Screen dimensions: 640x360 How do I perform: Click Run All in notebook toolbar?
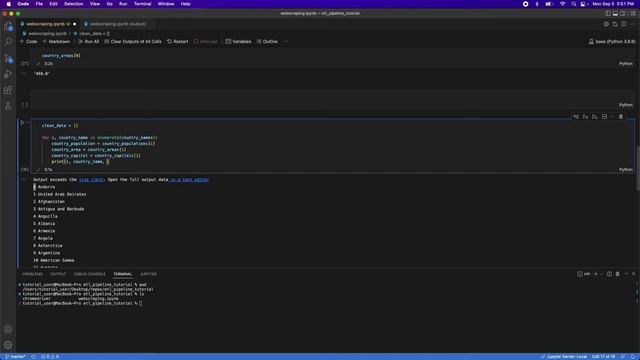click(89, 42)
